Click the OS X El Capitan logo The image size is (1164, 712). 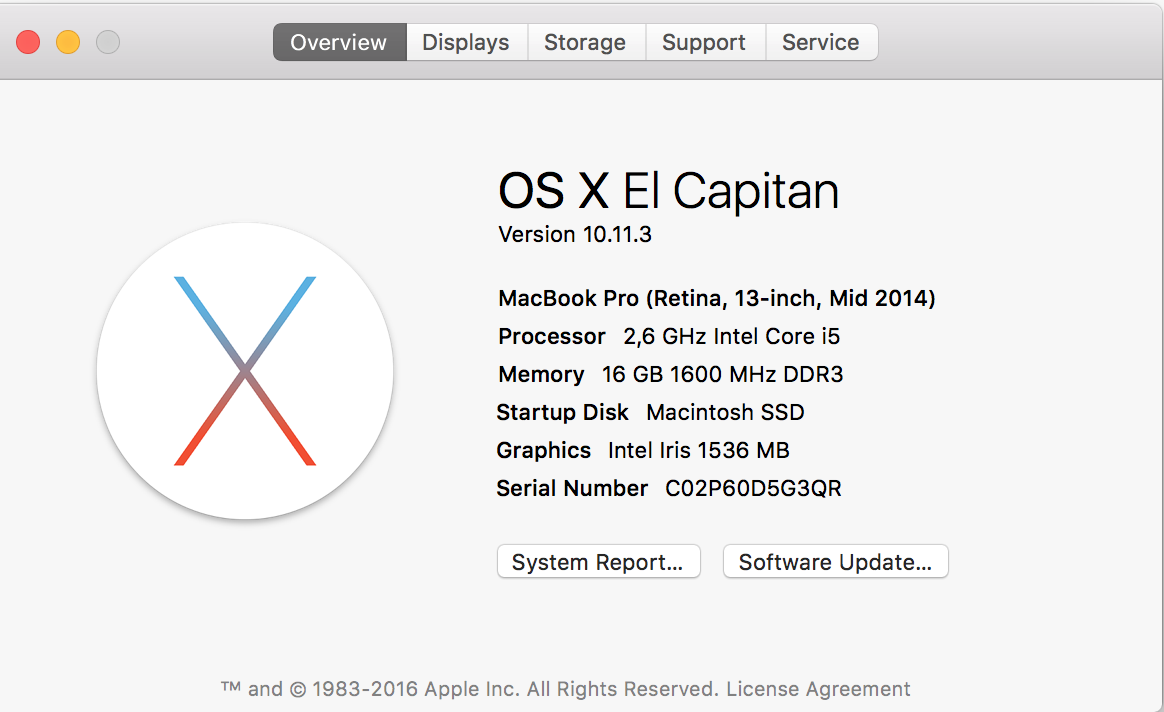pos(245,371)
